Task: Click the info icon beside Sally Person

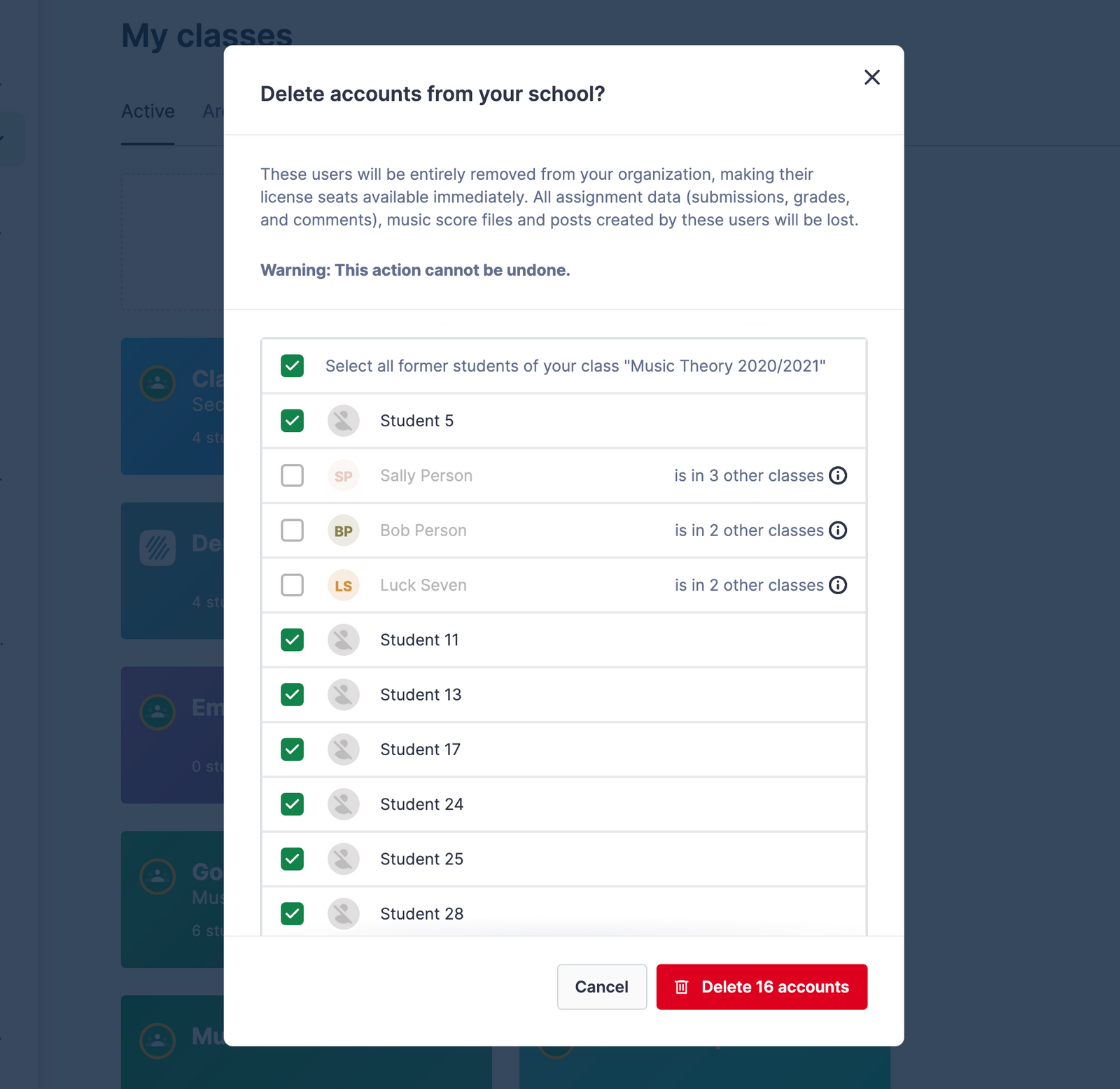Action: tap(838, 475)
